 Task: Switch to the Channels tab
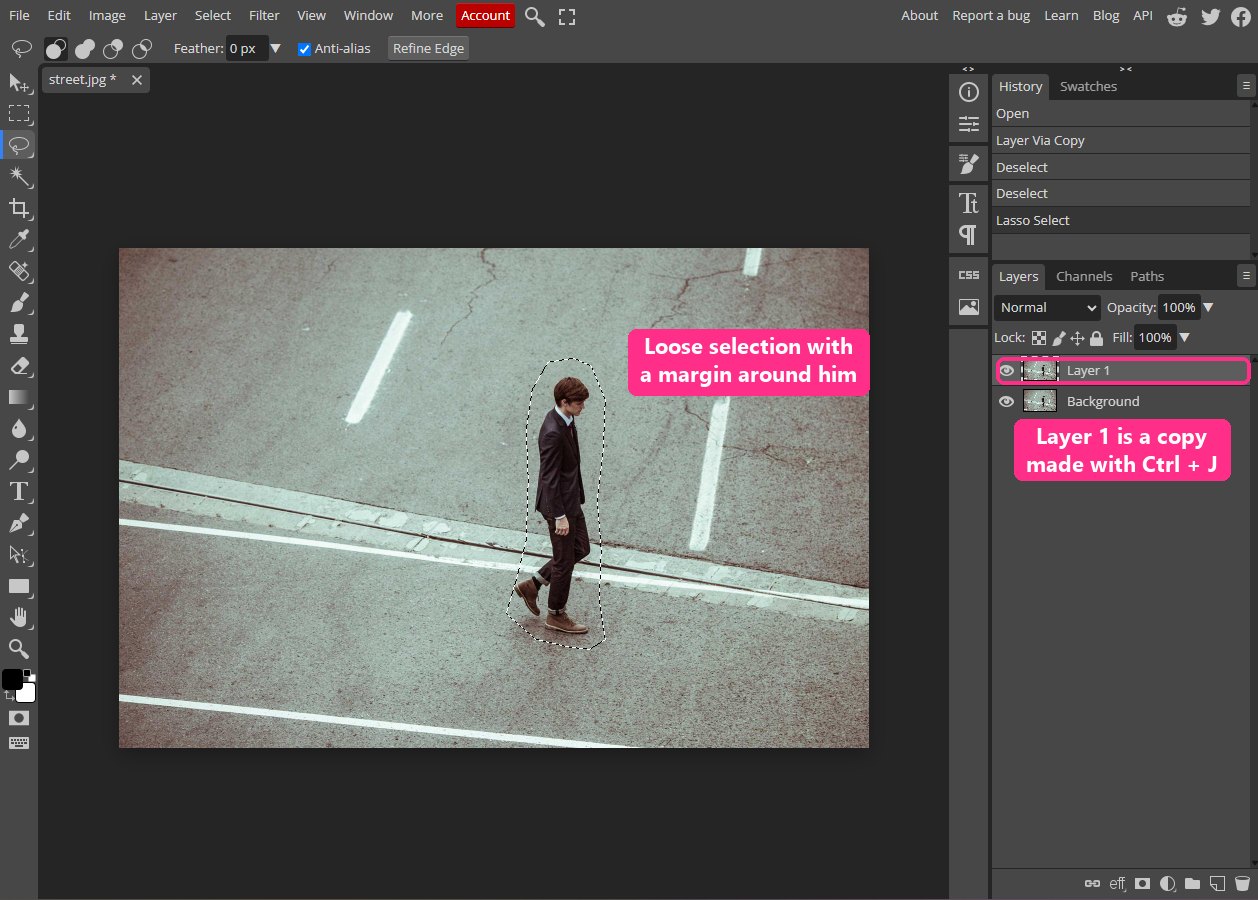[1084, 276]
